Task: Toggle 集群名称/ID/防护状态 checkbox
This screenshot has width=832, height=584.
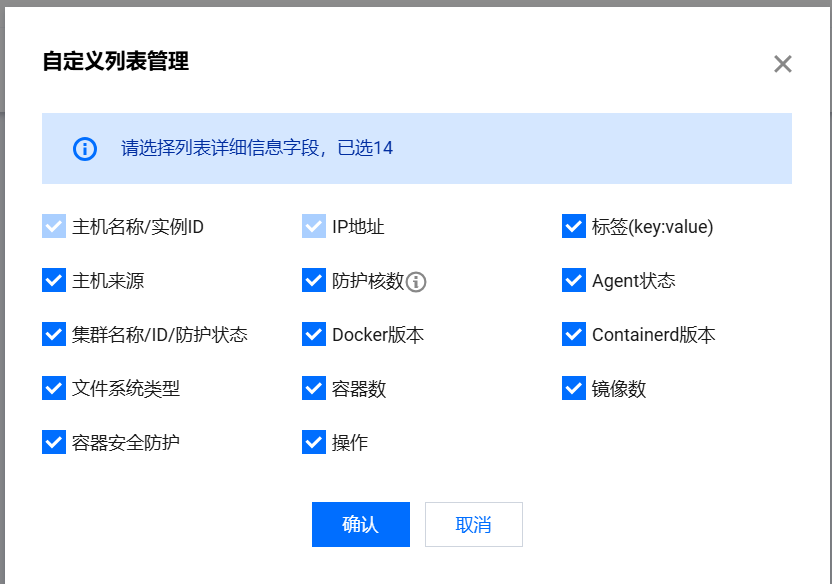Action: click(x=54, y=335)
